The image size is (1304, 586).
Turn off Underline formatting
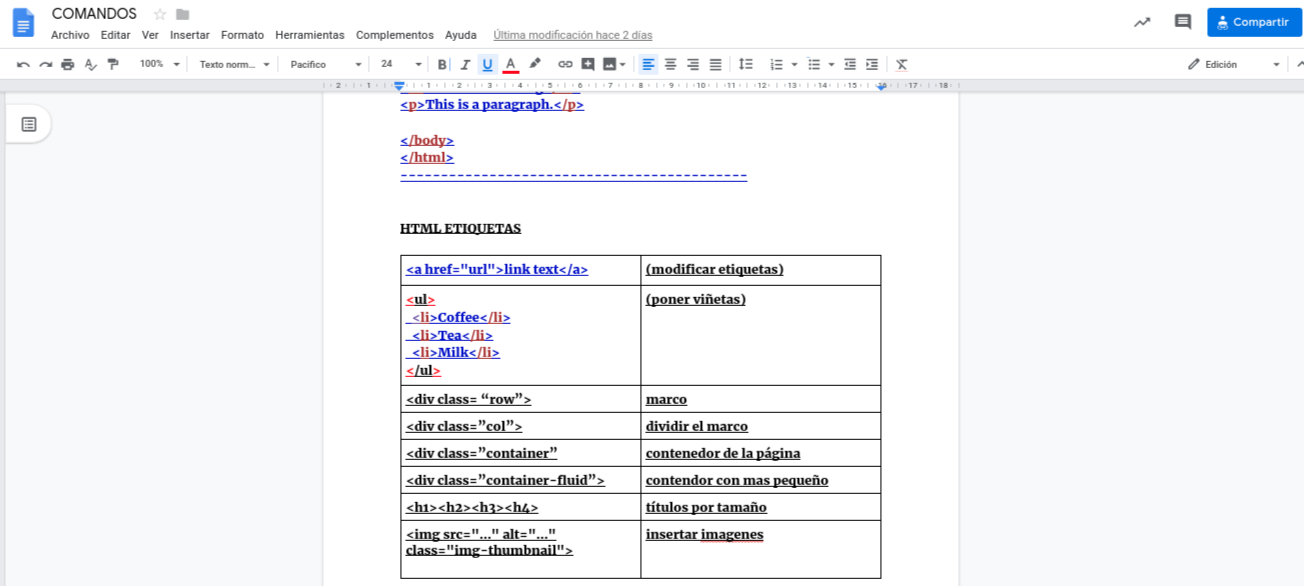pos(488,64)
